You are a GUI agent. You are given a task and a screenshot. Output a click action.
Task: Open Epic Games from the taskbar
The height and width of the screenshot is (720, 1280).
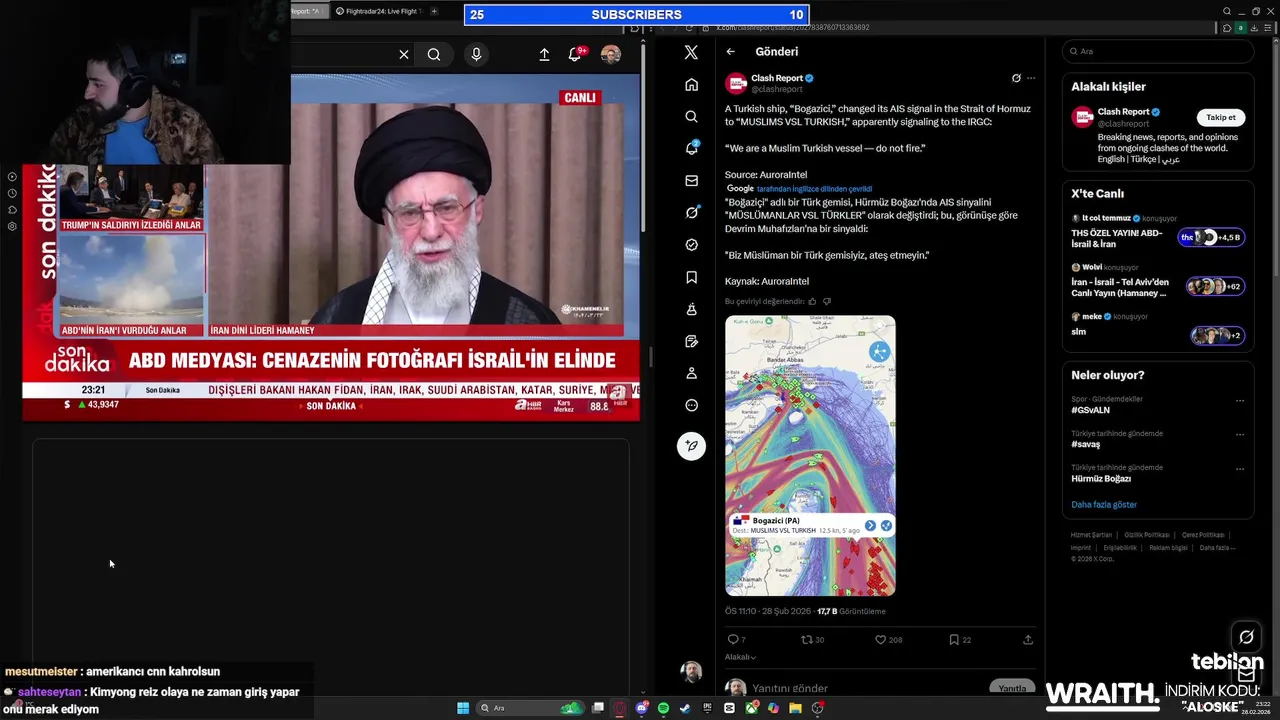(x=707, y=708)
